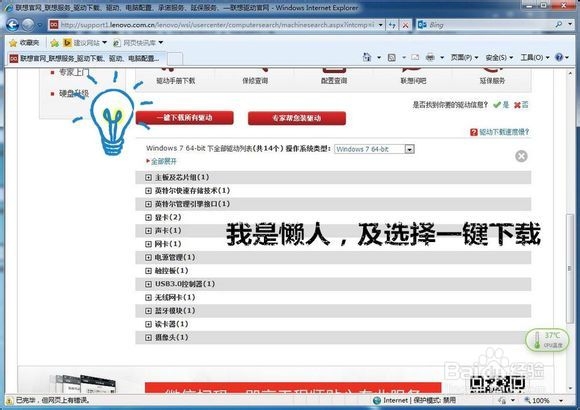This screenshot has width=580, height=410.
Task: Click the scrollbar down arrow
Action: click(x=570, y=389)
